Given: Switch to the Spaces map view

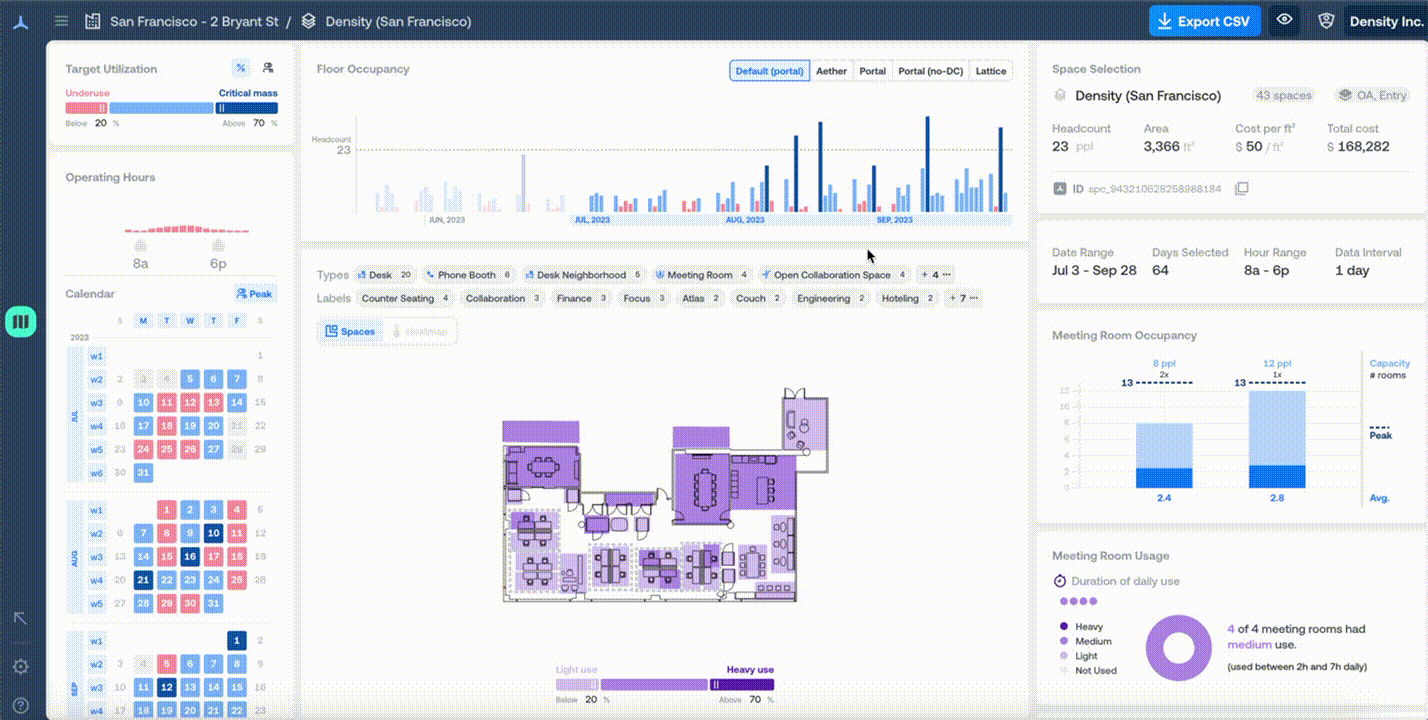Looking at the screenshot, I should coord(351,331).
